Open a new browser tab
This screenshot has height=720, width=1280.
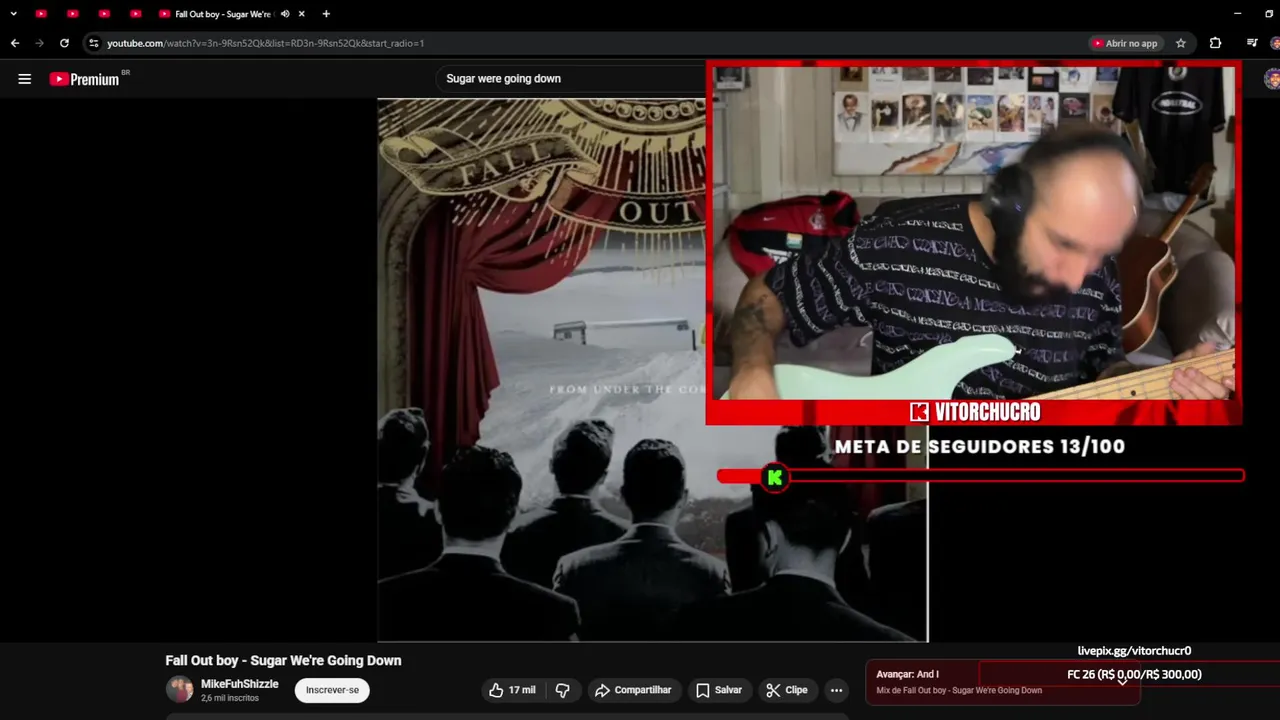click(x=326, y=14)
